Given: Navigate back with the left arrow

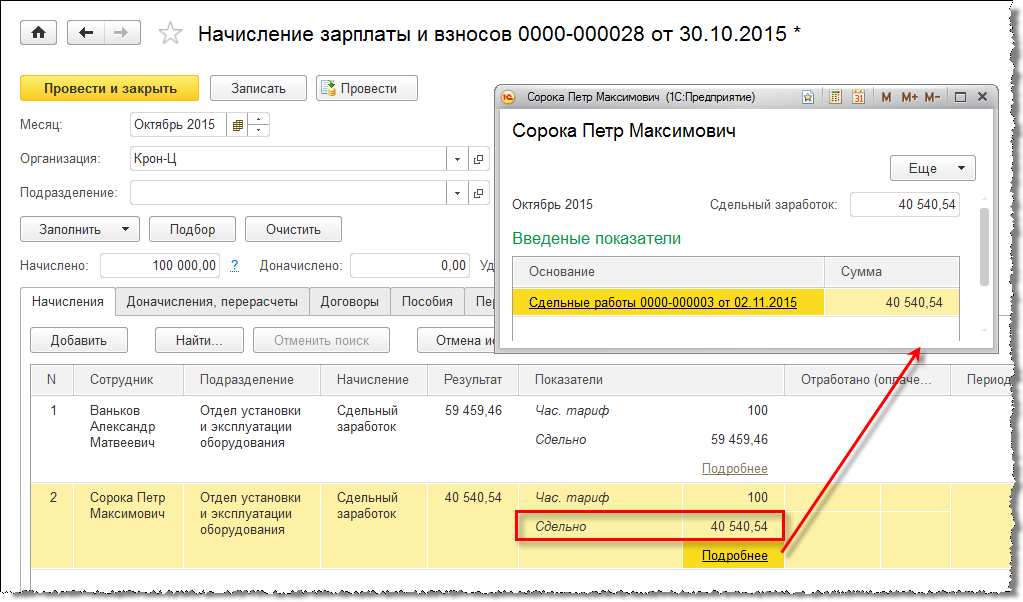Looking at the screenshot, I should [86, 33].
